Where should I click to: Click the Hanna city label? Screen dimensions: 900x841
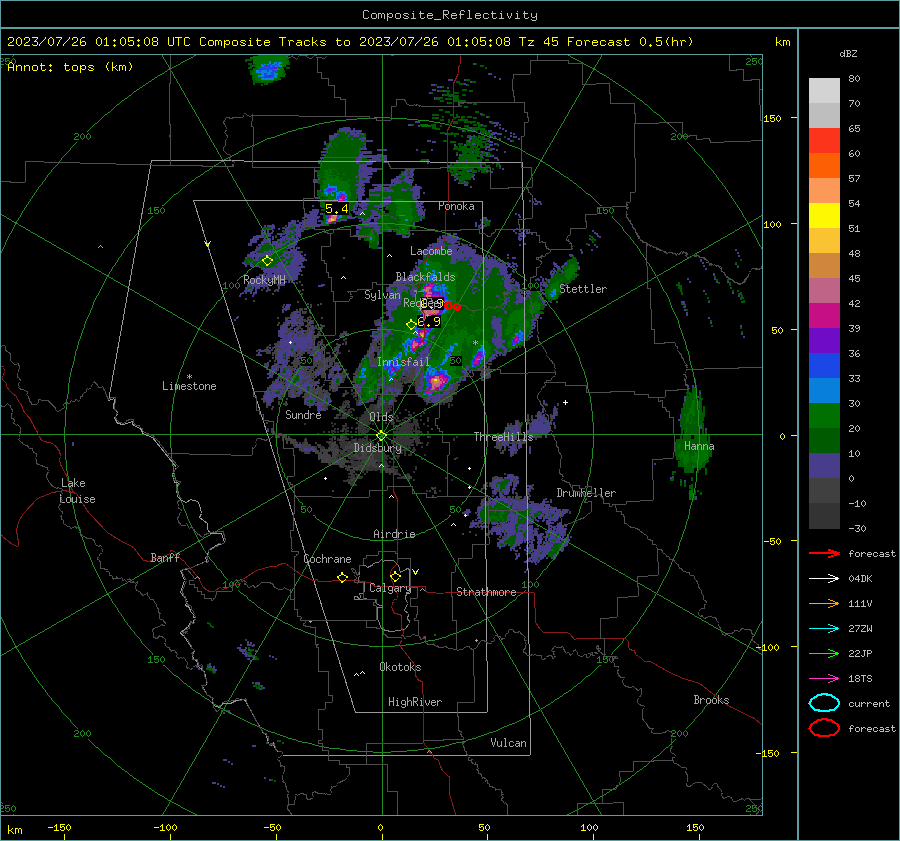coord(699,446)
